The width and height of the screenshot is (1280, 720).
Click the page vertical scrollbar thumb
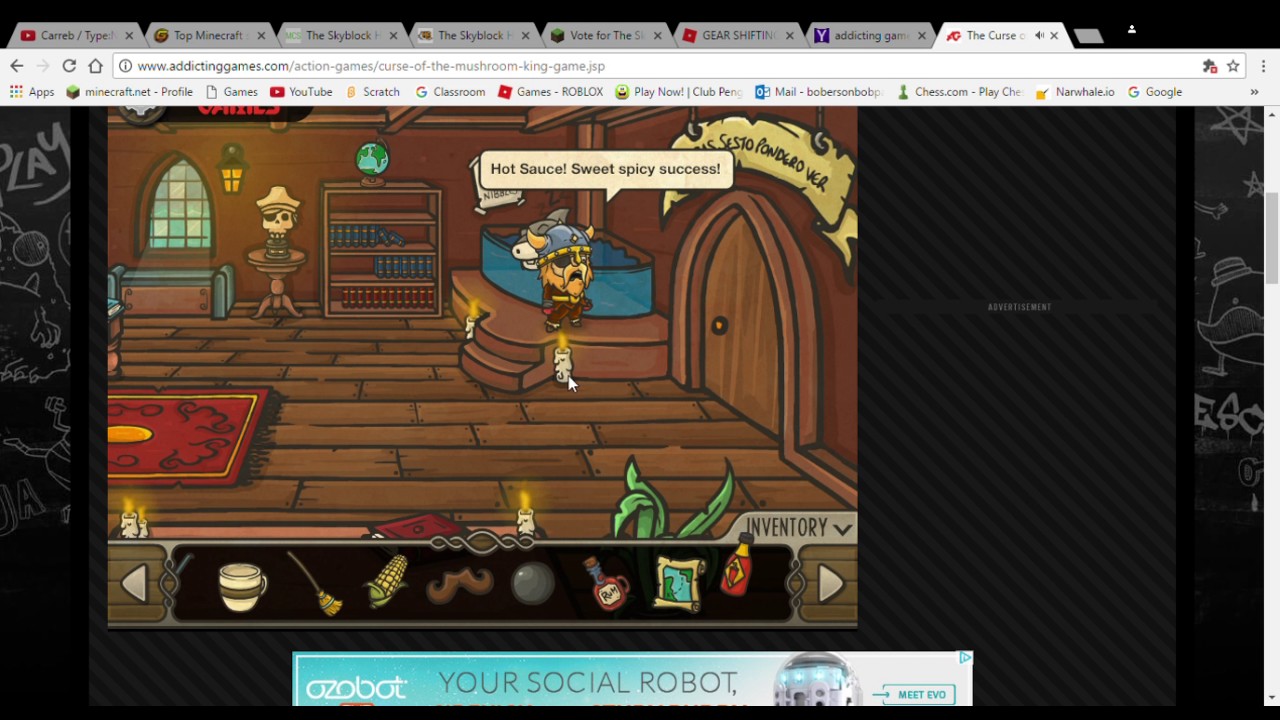point(1272,237)
